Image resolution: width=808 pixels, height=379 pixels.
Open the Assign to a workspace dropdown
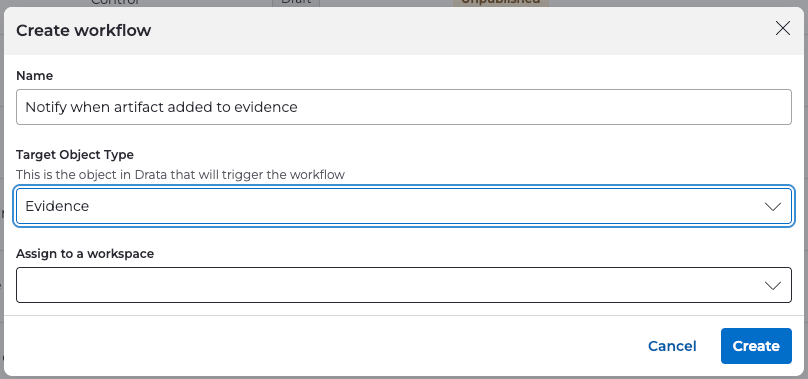(x=403, y=285)
